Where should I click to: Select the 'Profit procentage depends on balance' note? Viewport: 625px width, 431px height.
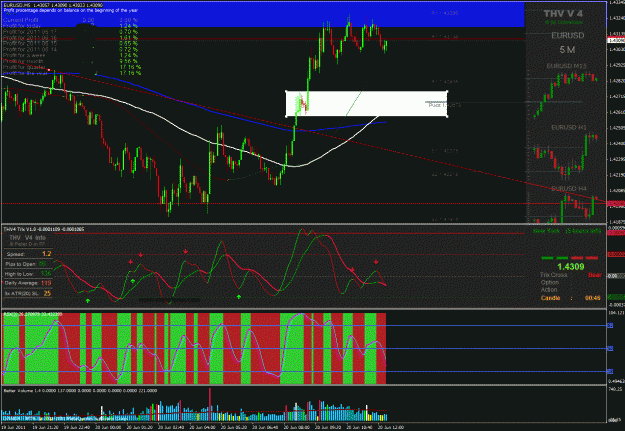click(x=70, y=10)
